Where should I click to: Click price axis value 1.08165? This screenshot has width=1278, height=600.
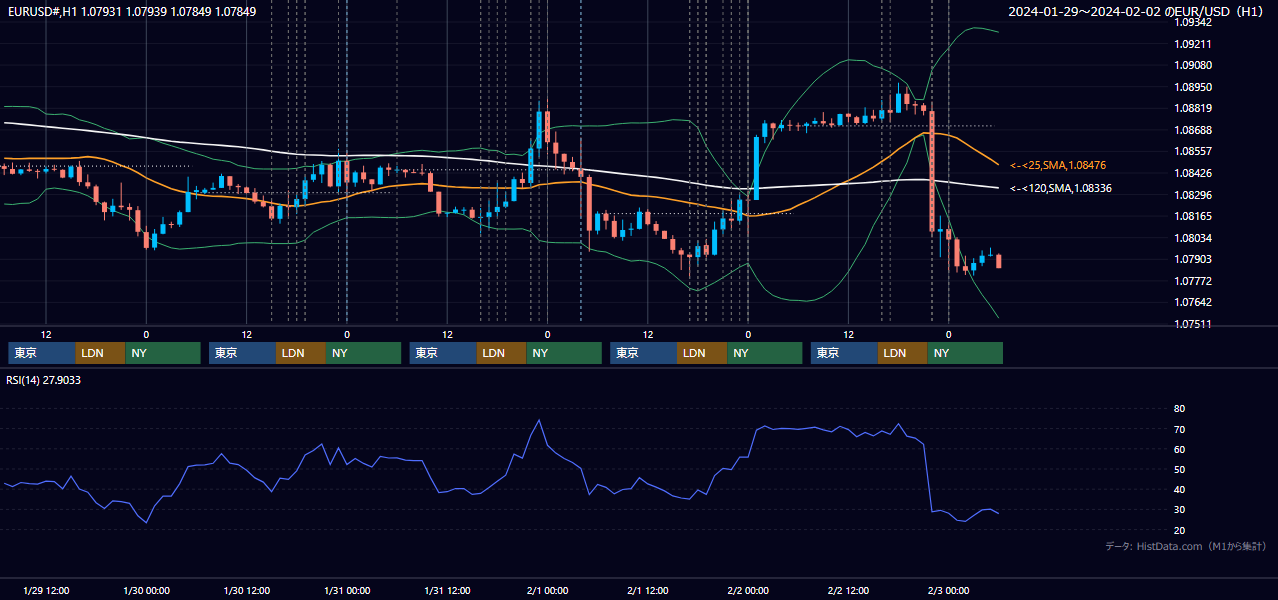(x=1193, y=216)
